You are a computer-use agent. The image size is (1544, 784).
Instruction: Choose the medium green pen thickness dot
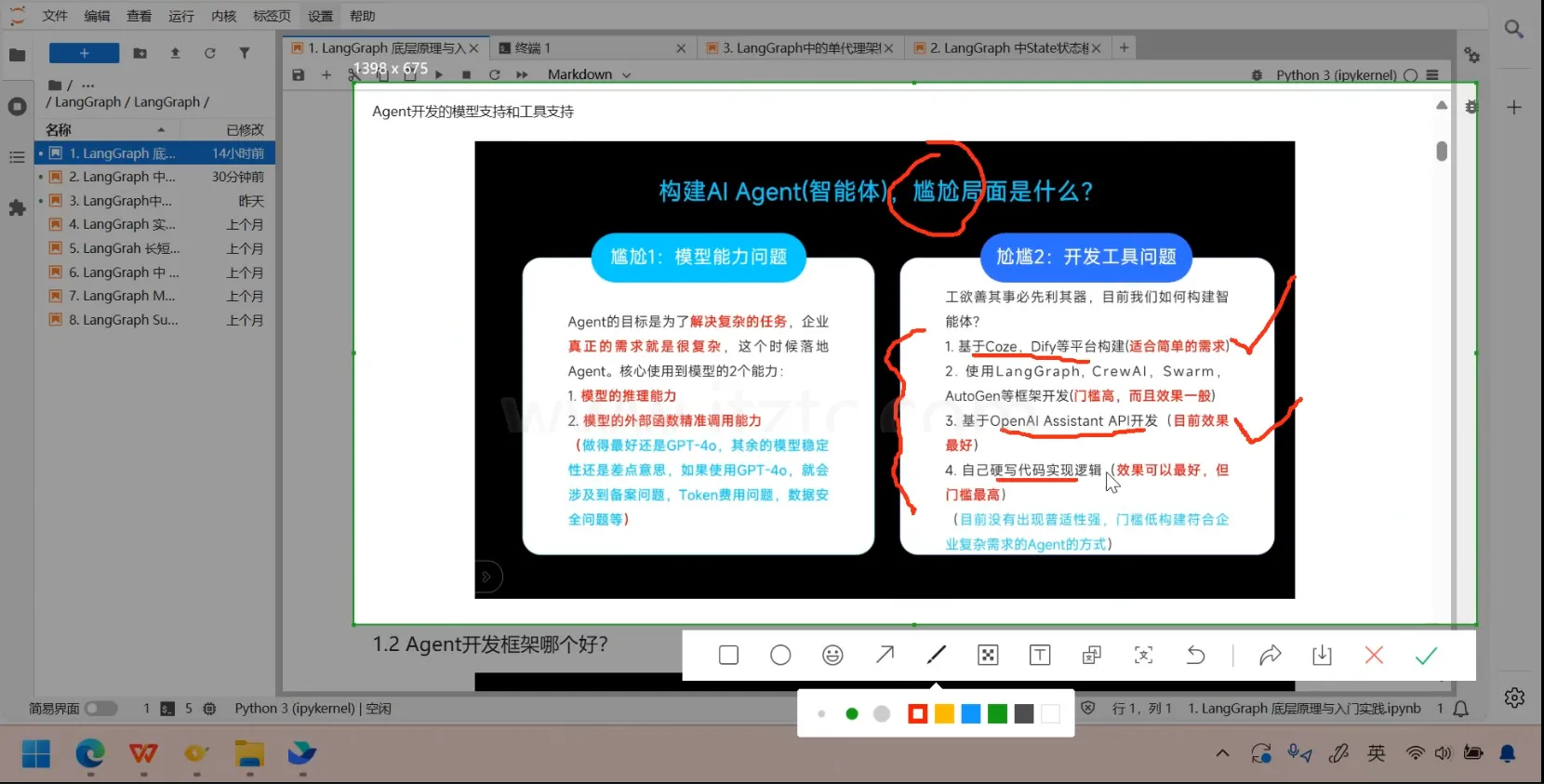click(852, 713)
